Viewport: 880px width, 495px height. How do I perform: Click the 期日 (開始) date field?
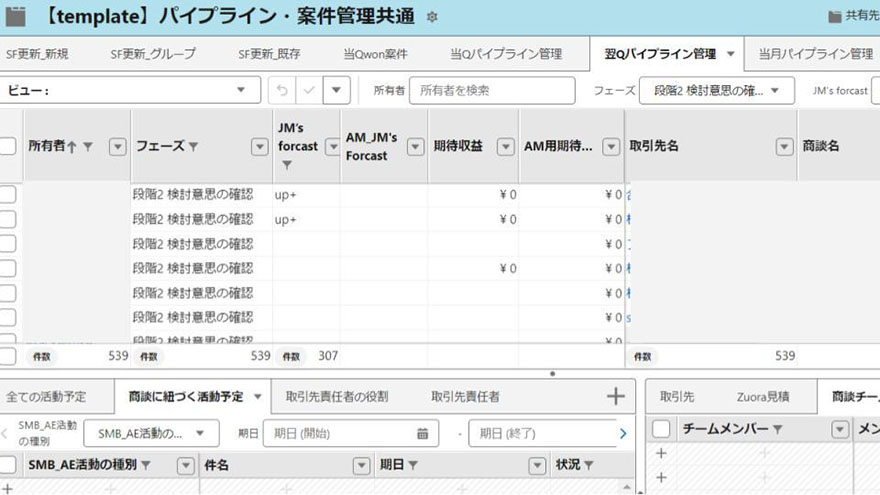[x=351, y=433]
